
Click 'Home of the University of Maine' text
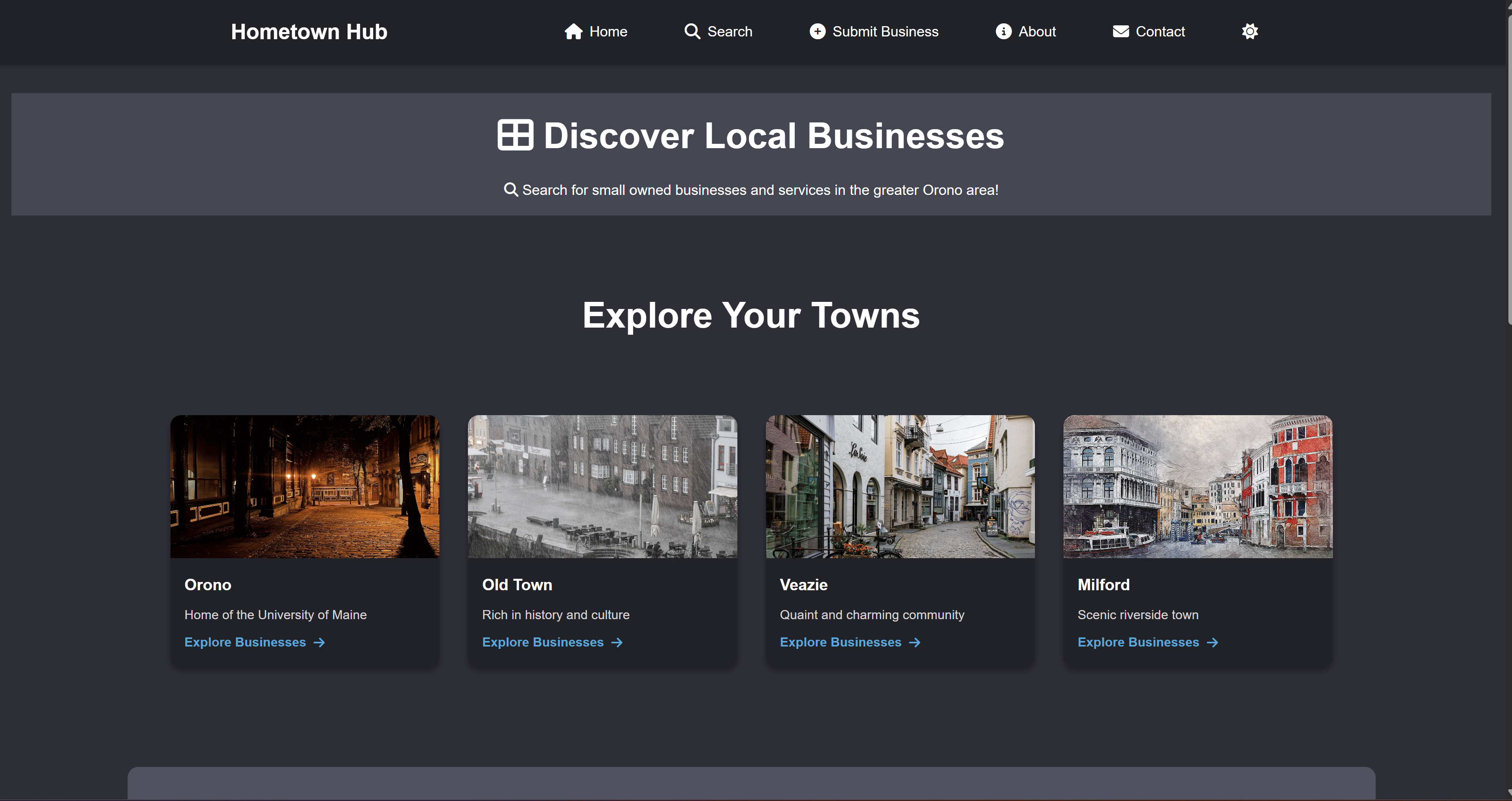tap(275, 615)
